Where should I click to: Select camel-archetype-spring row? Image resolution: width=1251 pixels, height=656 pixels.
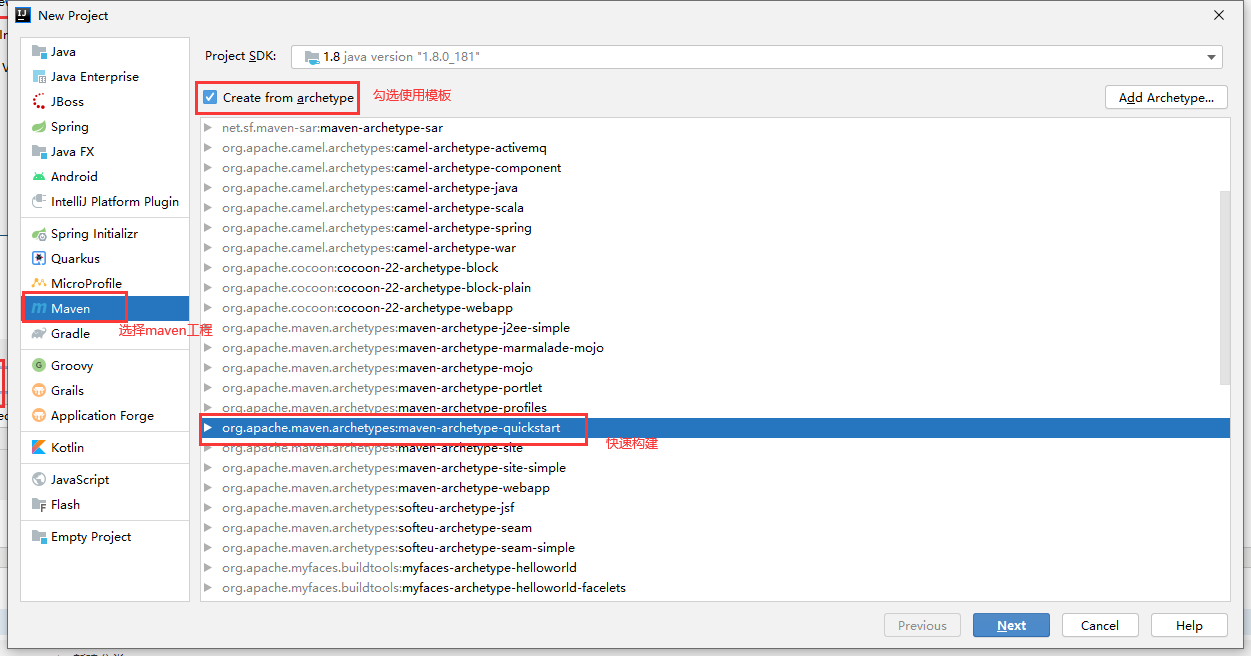coord(715,228)
